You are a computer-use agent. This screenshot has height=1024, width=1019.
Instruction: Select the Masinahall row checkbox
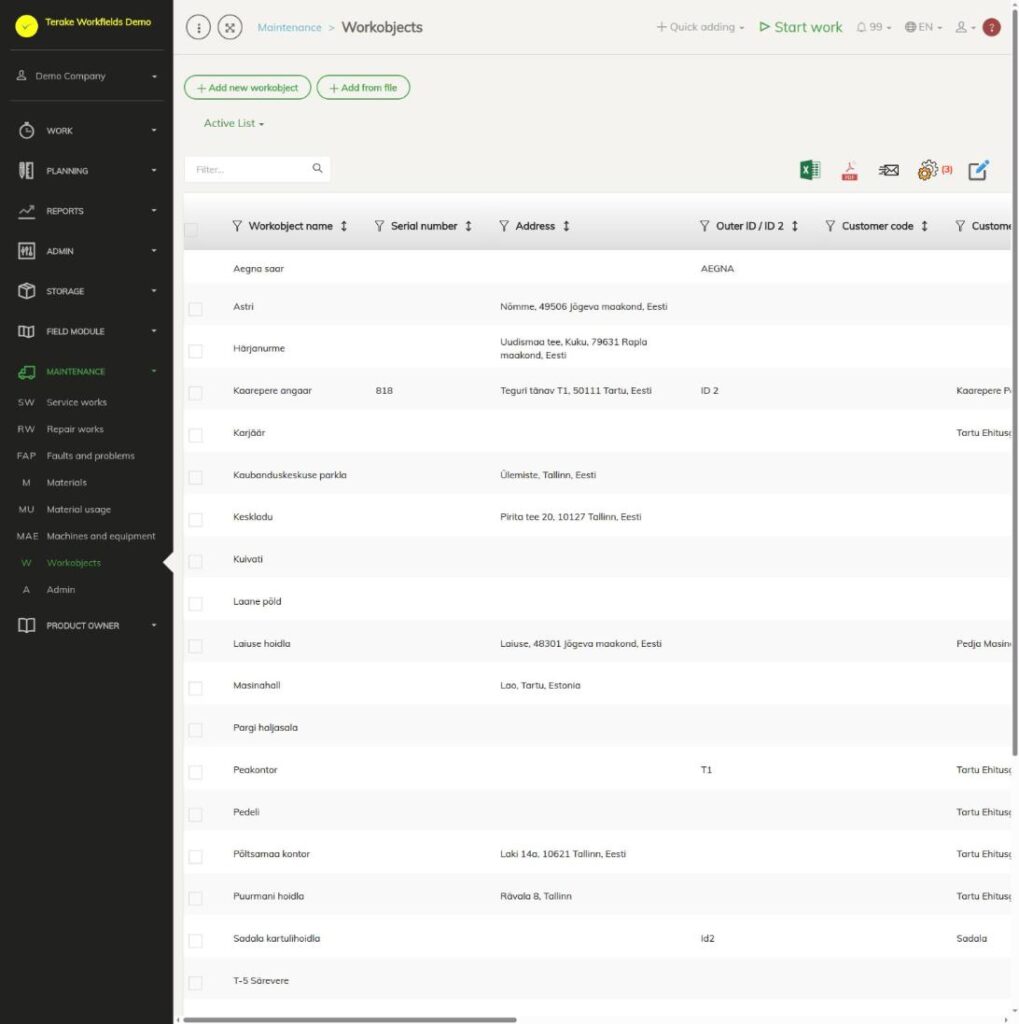click(x=195, y=688)
